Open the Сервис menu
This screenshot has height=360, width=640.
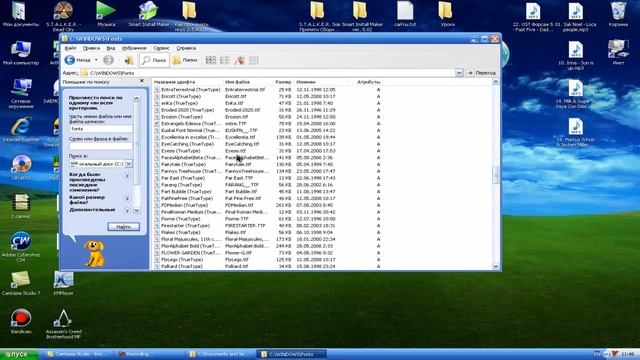(161, 48)
